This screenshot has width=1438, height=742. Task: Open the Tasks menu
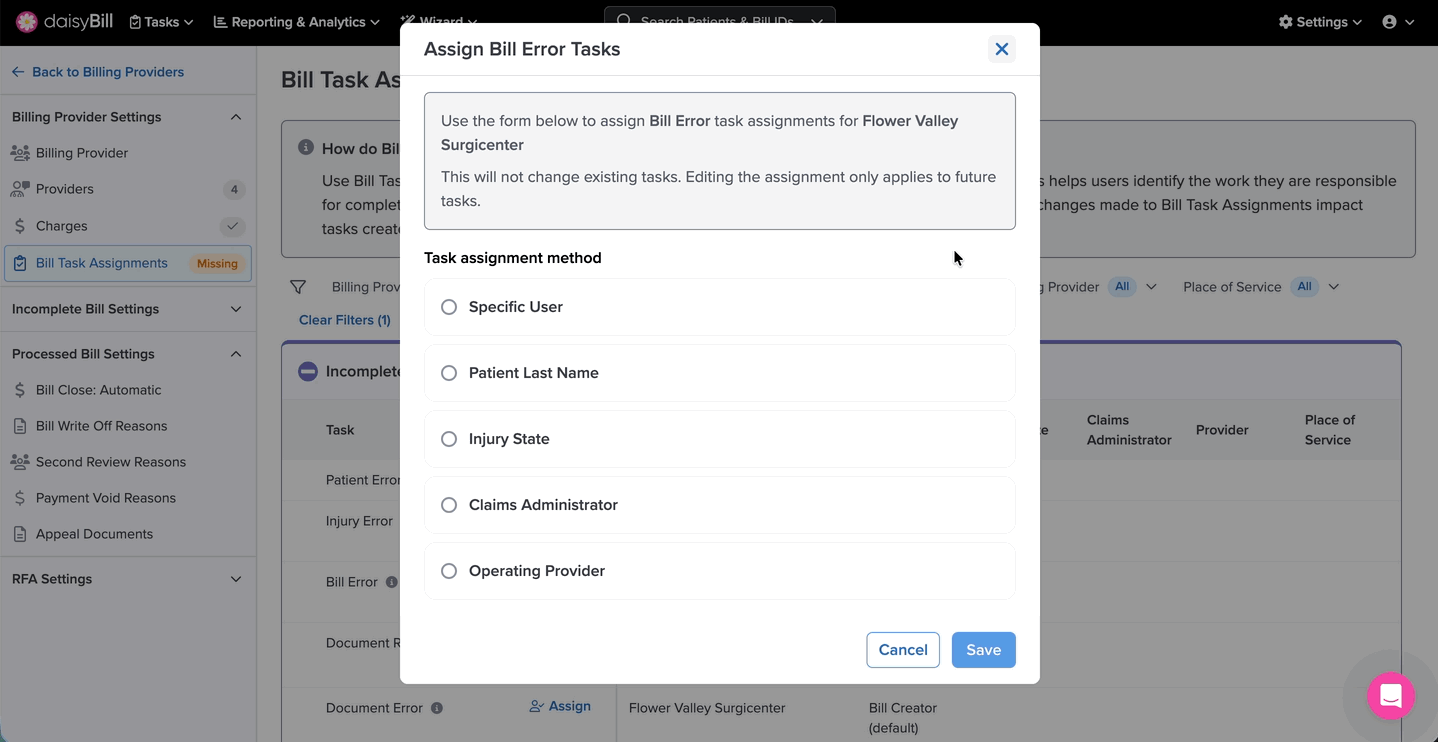click(161, 22)
